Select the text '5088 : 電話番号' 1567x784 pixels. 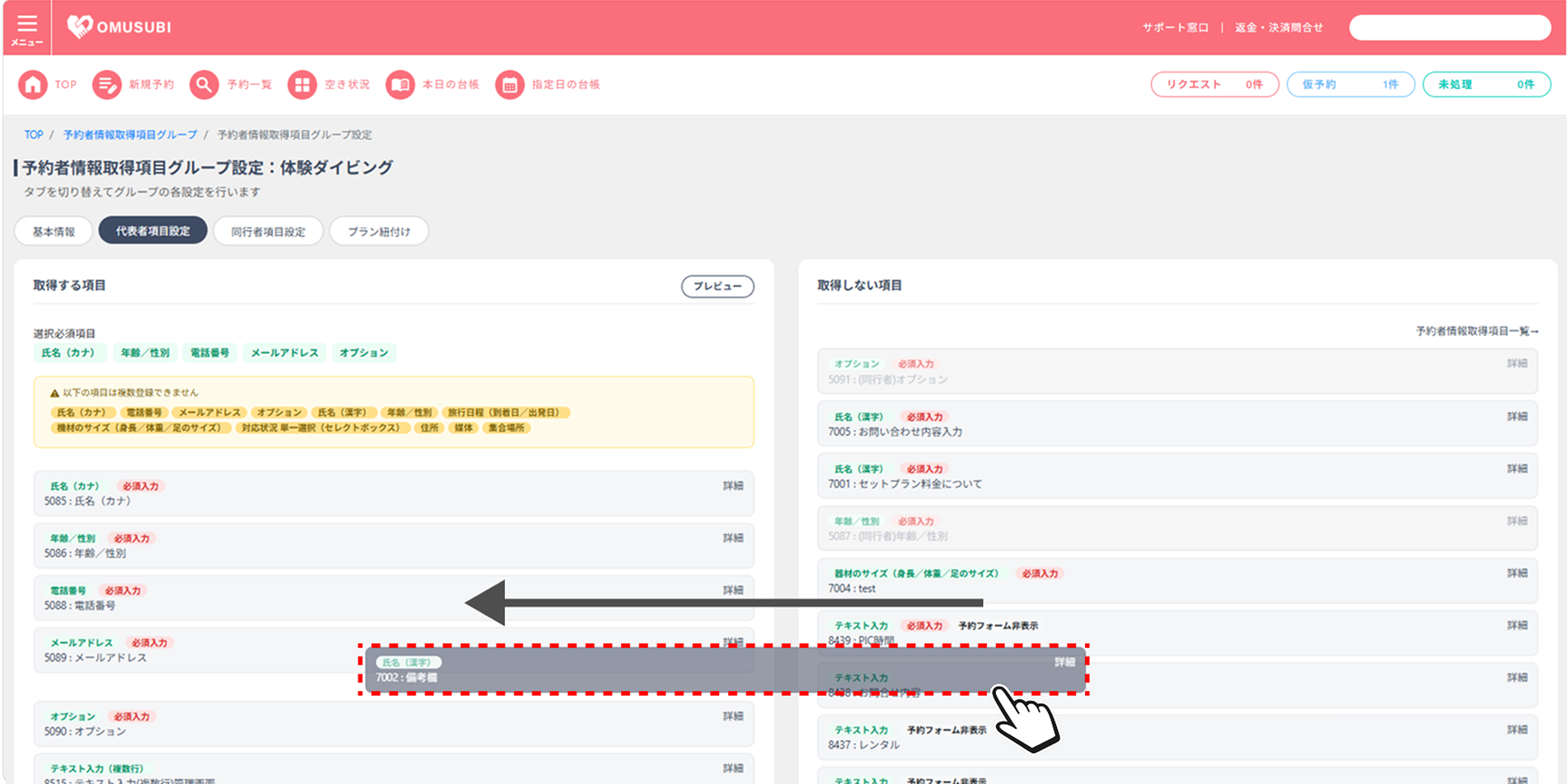click(80, 605)
